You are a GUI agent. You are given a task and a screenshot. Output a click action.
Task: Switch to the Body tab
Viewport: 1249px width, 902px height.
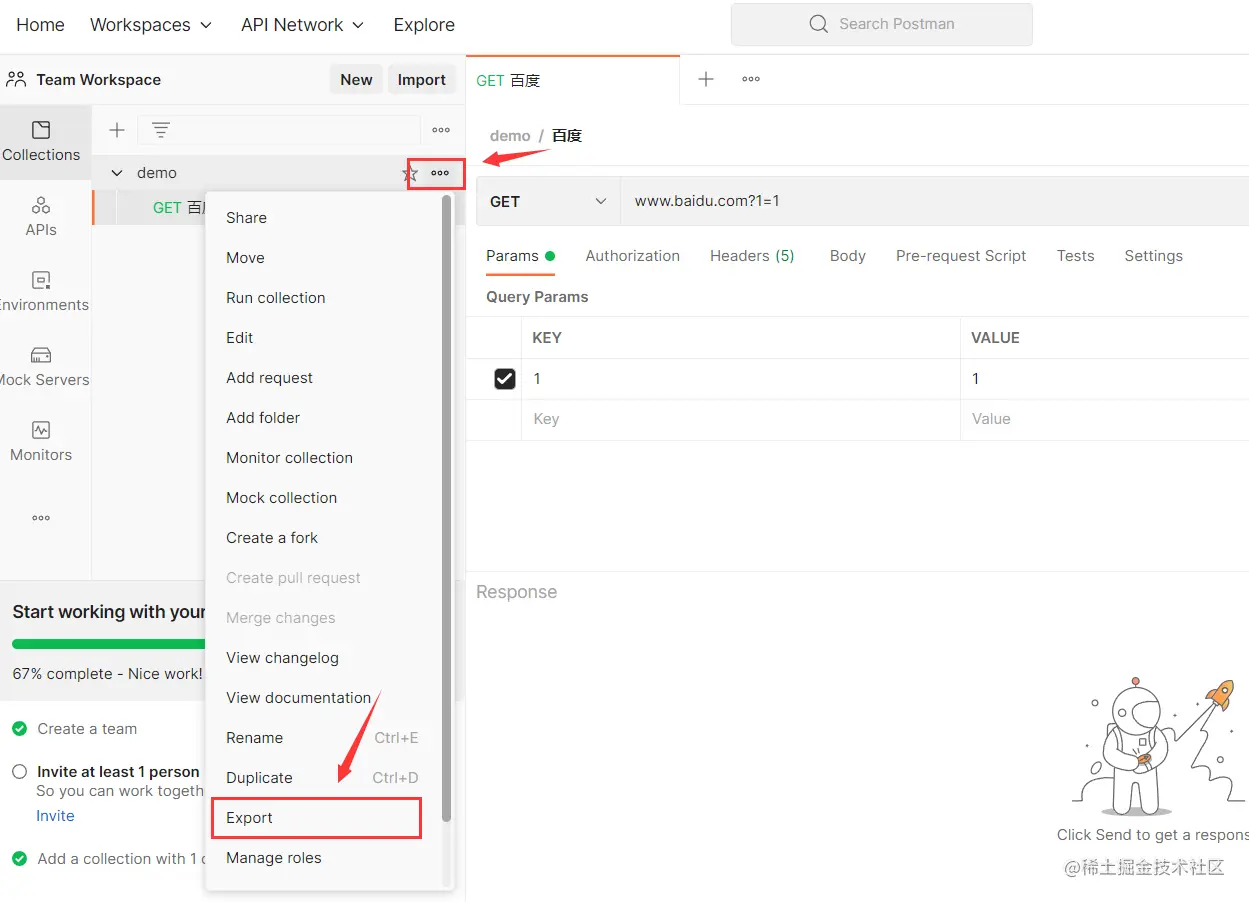tap(847, 256)
